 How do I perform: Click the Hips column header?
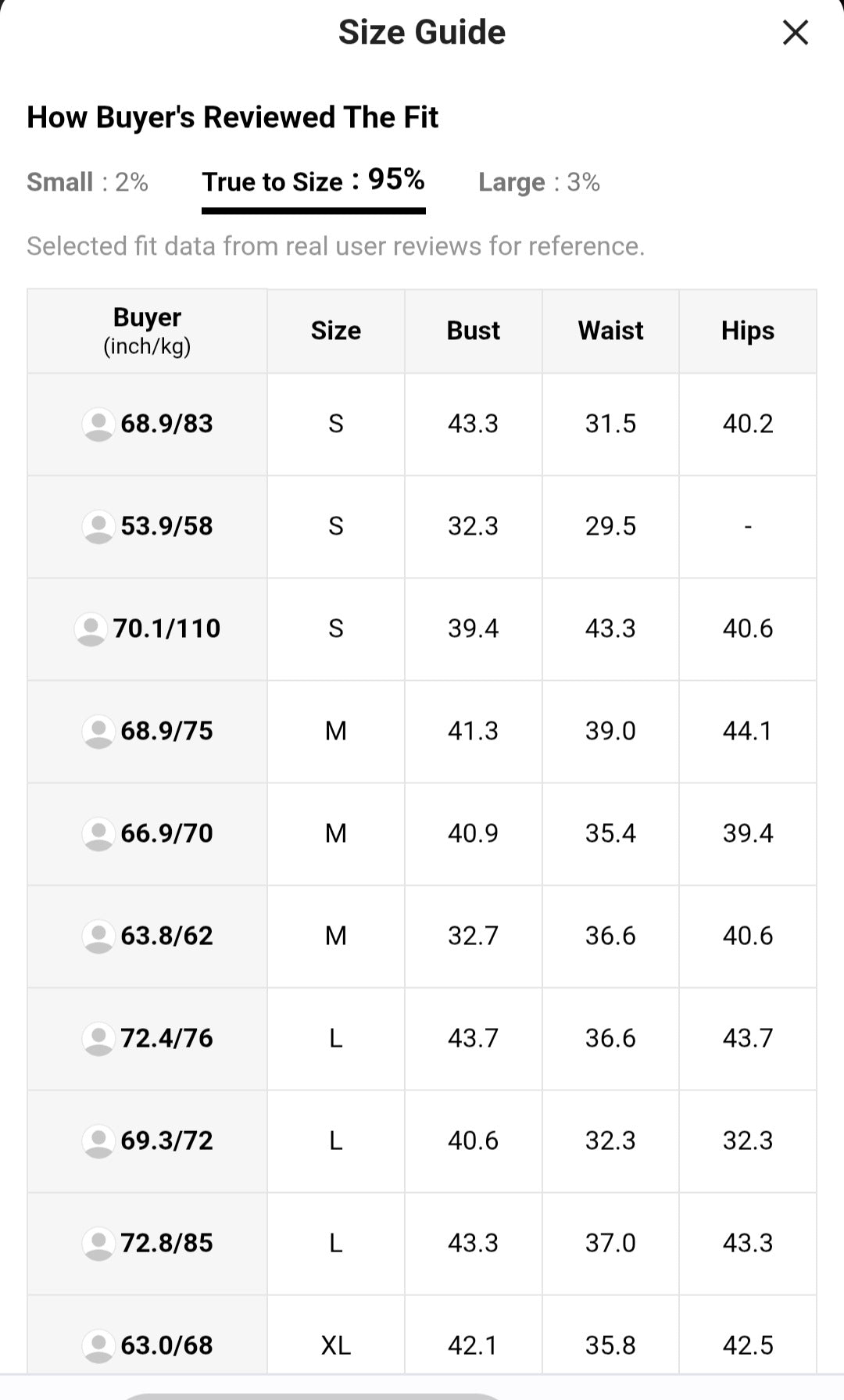[x=748, y=331]
